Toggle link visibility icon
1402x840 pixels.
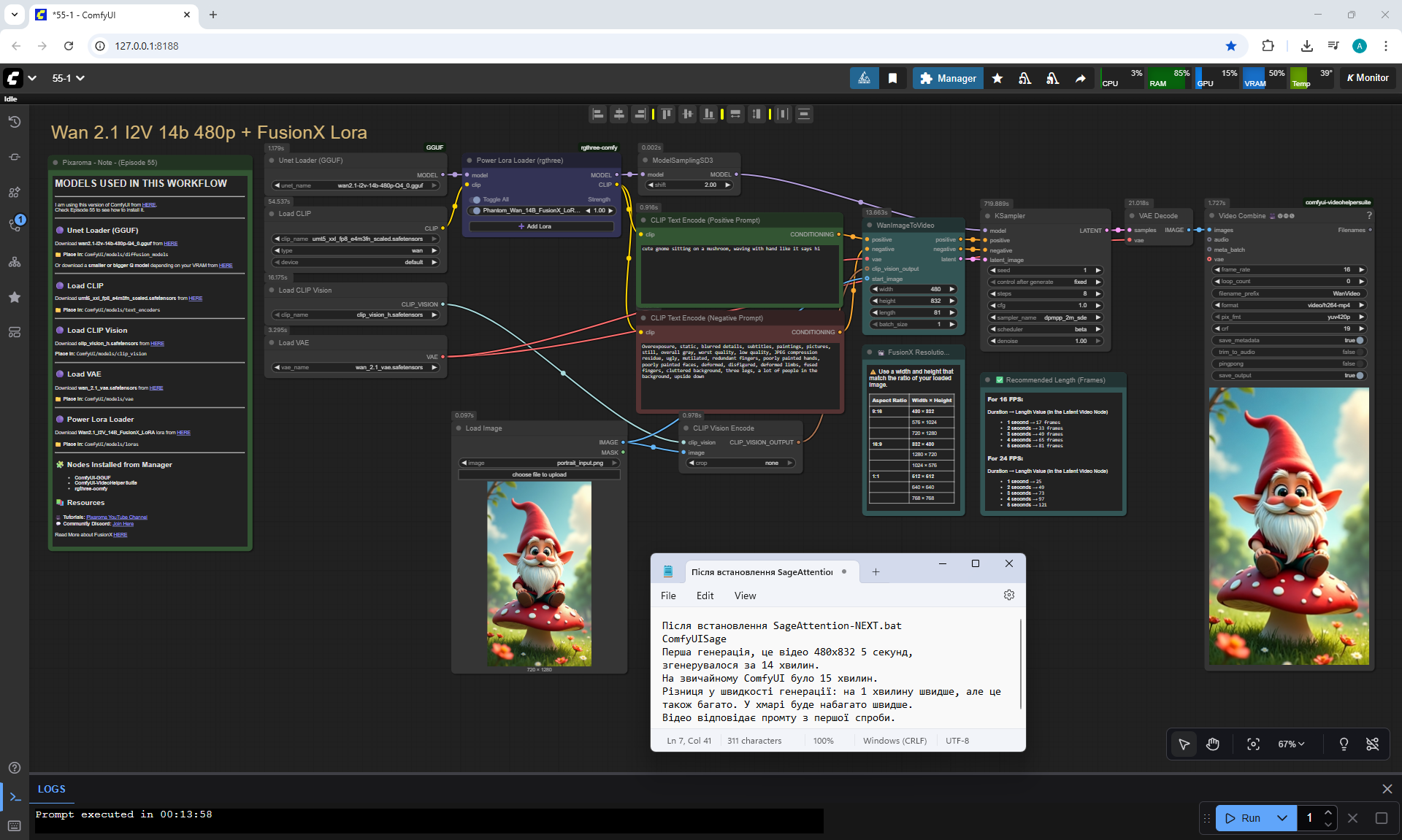click(1372, 744)
